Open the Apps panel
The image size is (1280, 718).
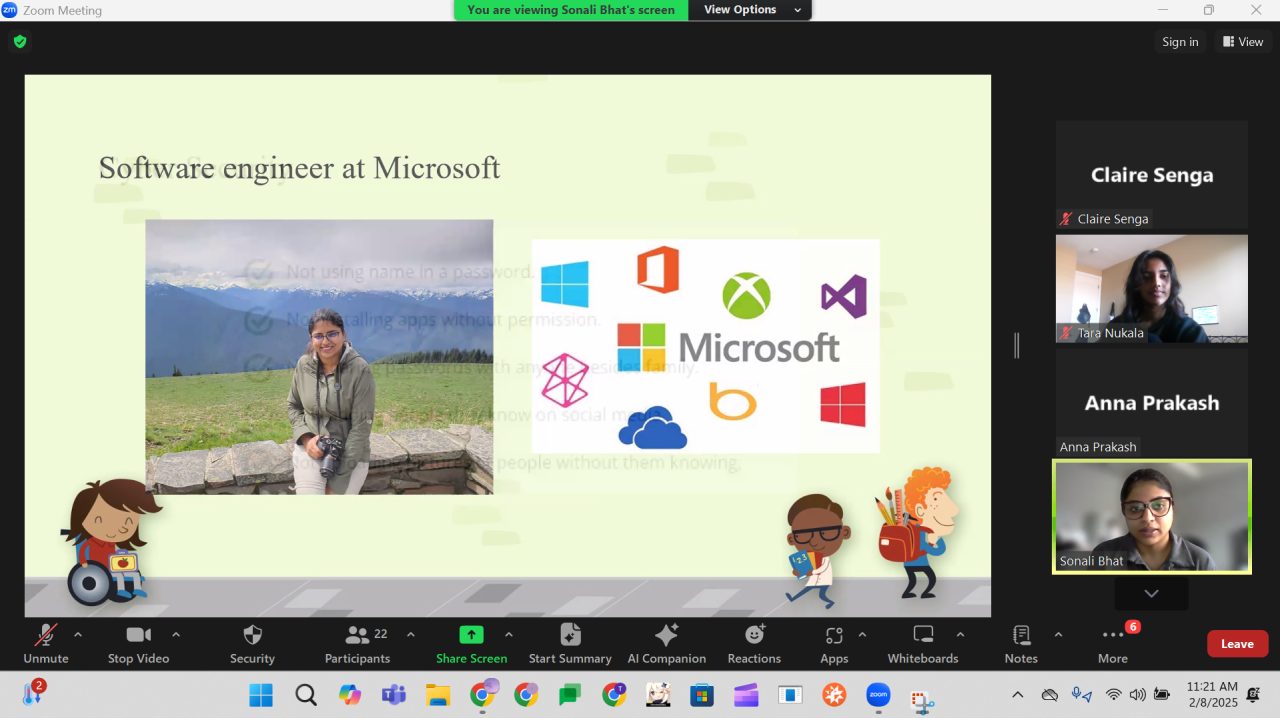click(x=834, y=644)
